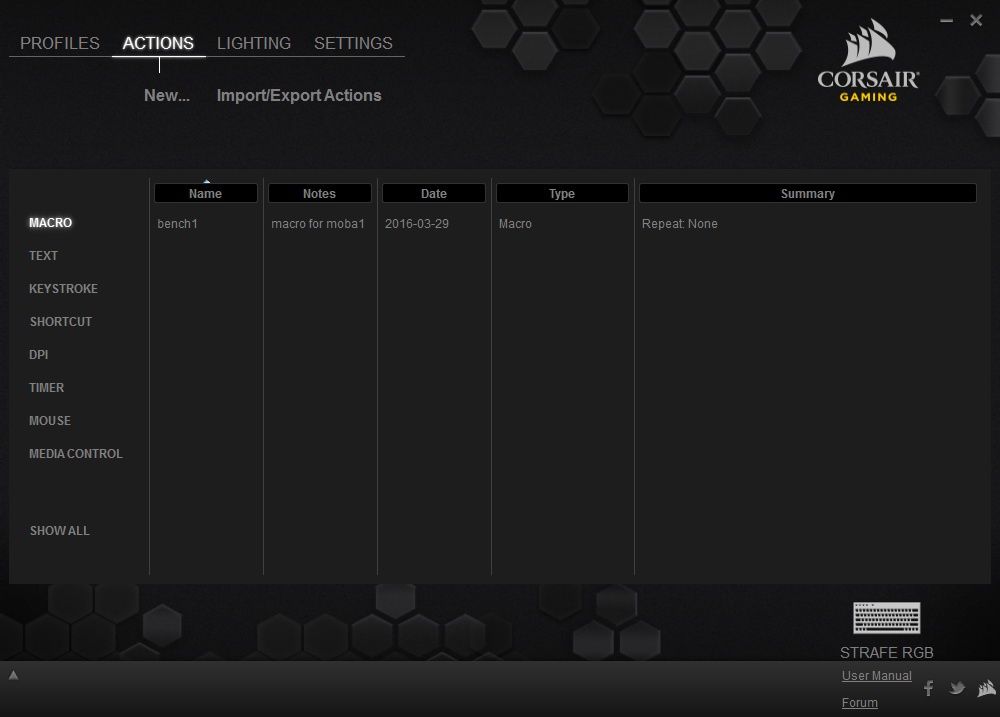Click the Corsair Gaming logo
The width and height of the screenshot is (1000, 717).
(x=868, y=61)
